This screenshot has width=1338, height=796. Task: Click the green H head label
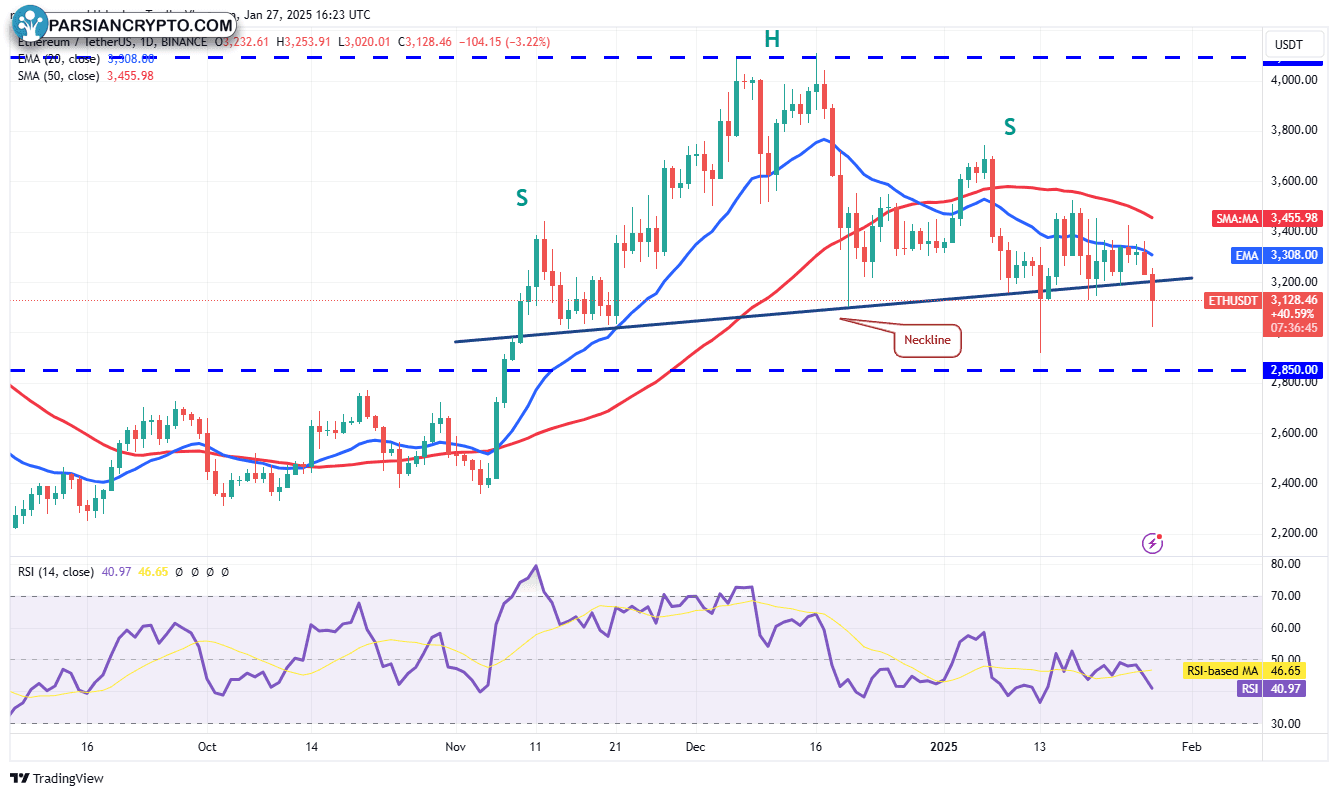point(772,40)
